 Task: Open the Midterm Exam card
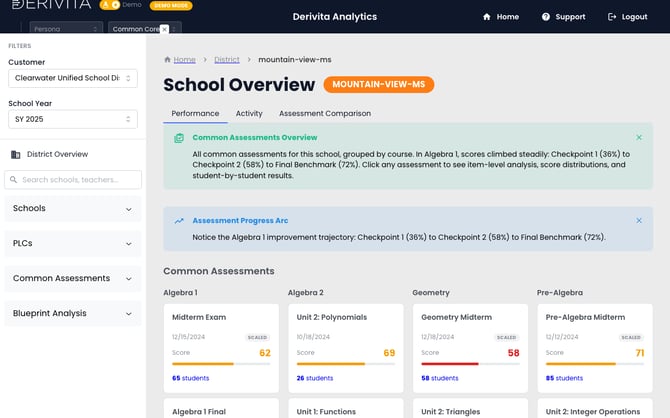point(221,348)
